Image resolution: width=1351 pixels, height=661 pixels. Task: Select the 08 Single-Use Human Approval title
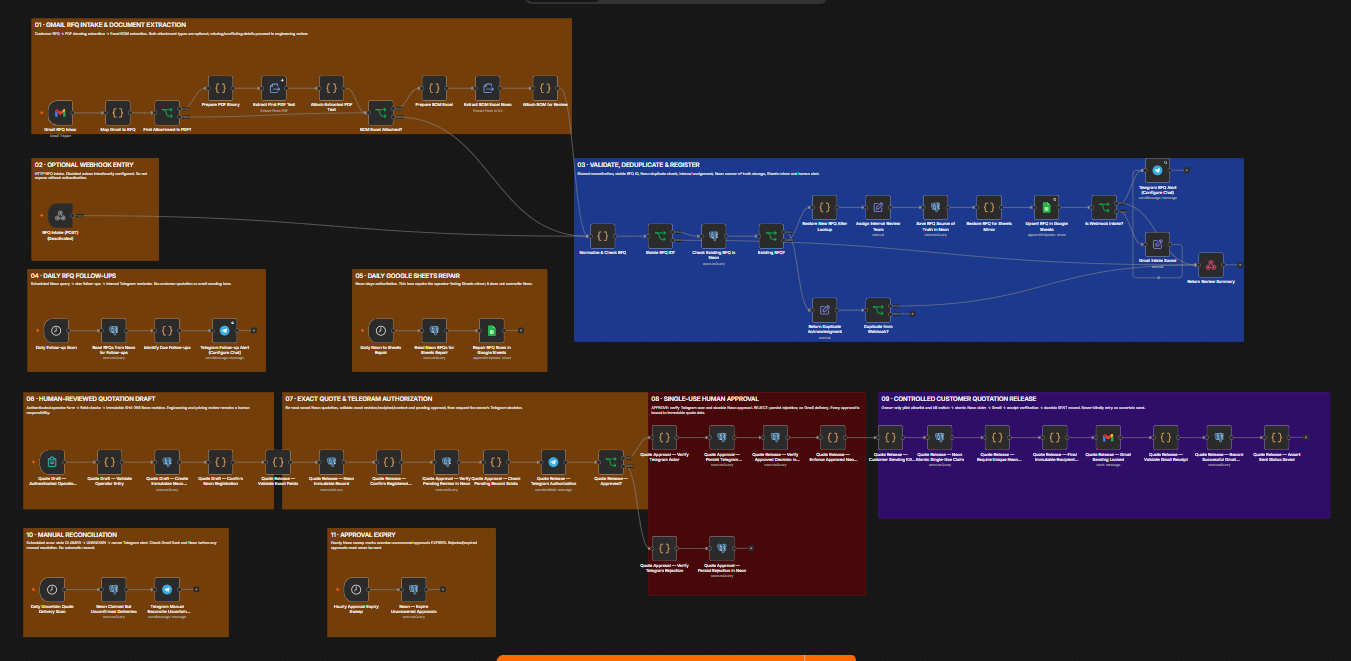tap(703, 398)
